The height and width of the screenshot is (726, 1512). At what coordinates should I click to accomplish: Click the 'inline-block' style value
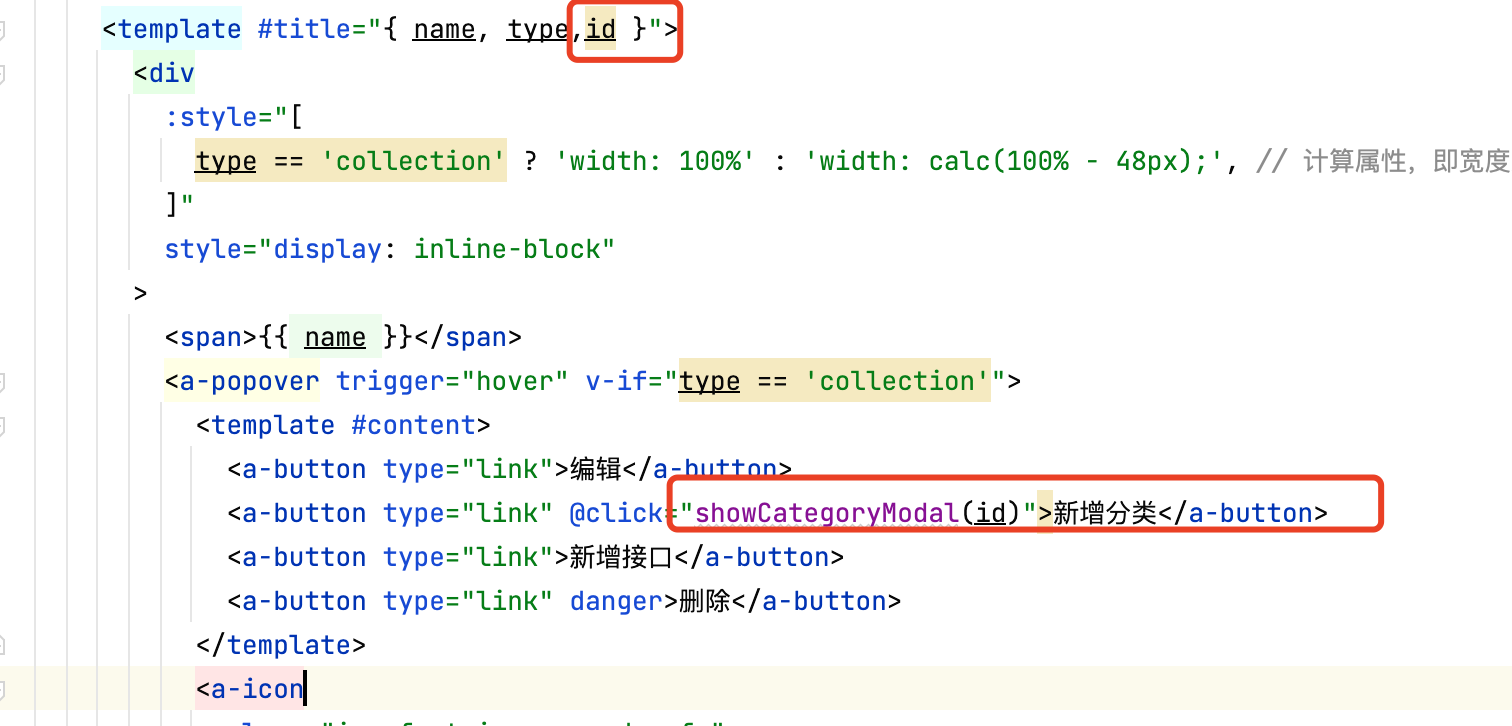tap(506, 250)
